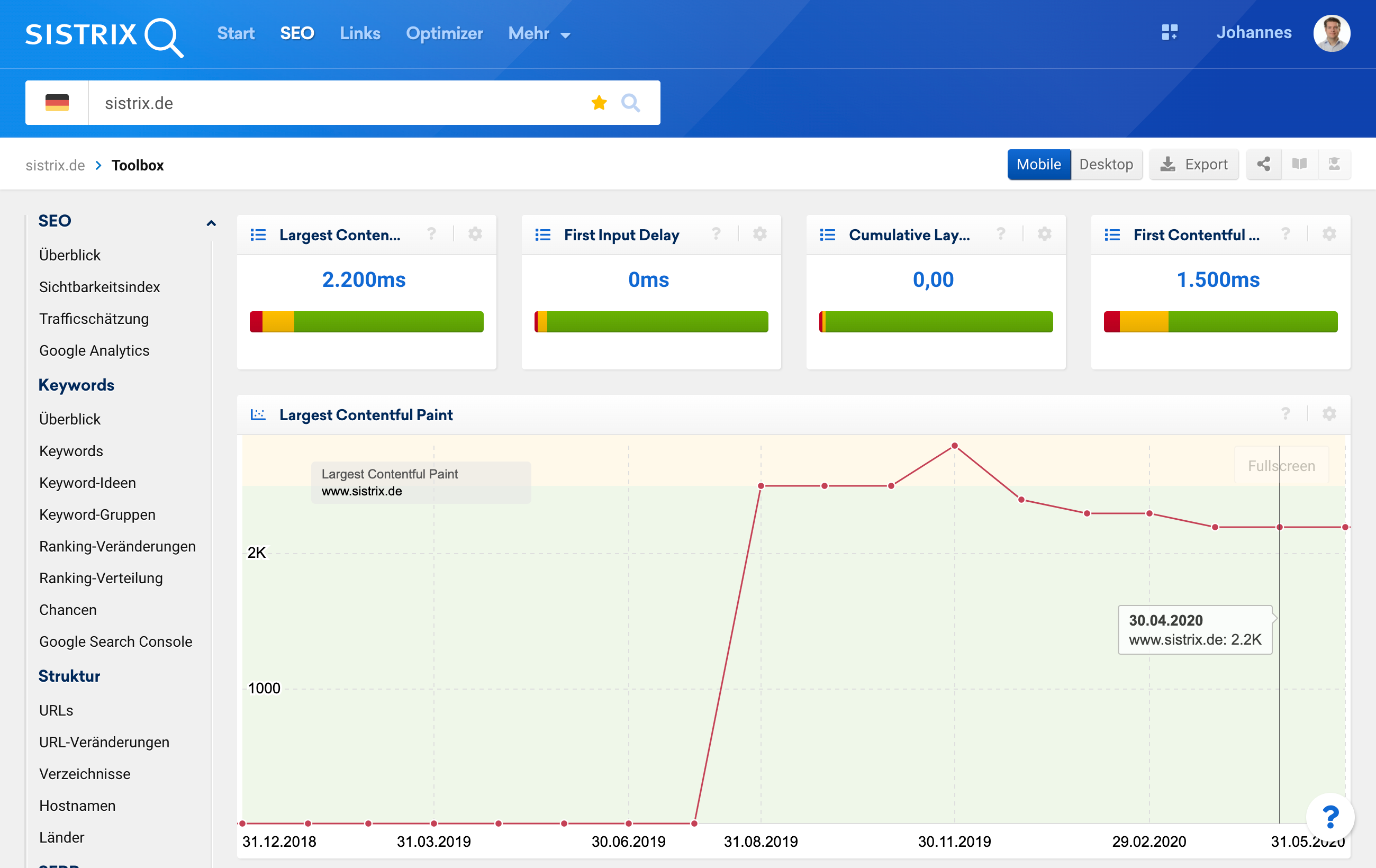Viewport: 1376px width, 868px height.
Task: Open the Links navigation tab
Action: [x=359, y=34]
